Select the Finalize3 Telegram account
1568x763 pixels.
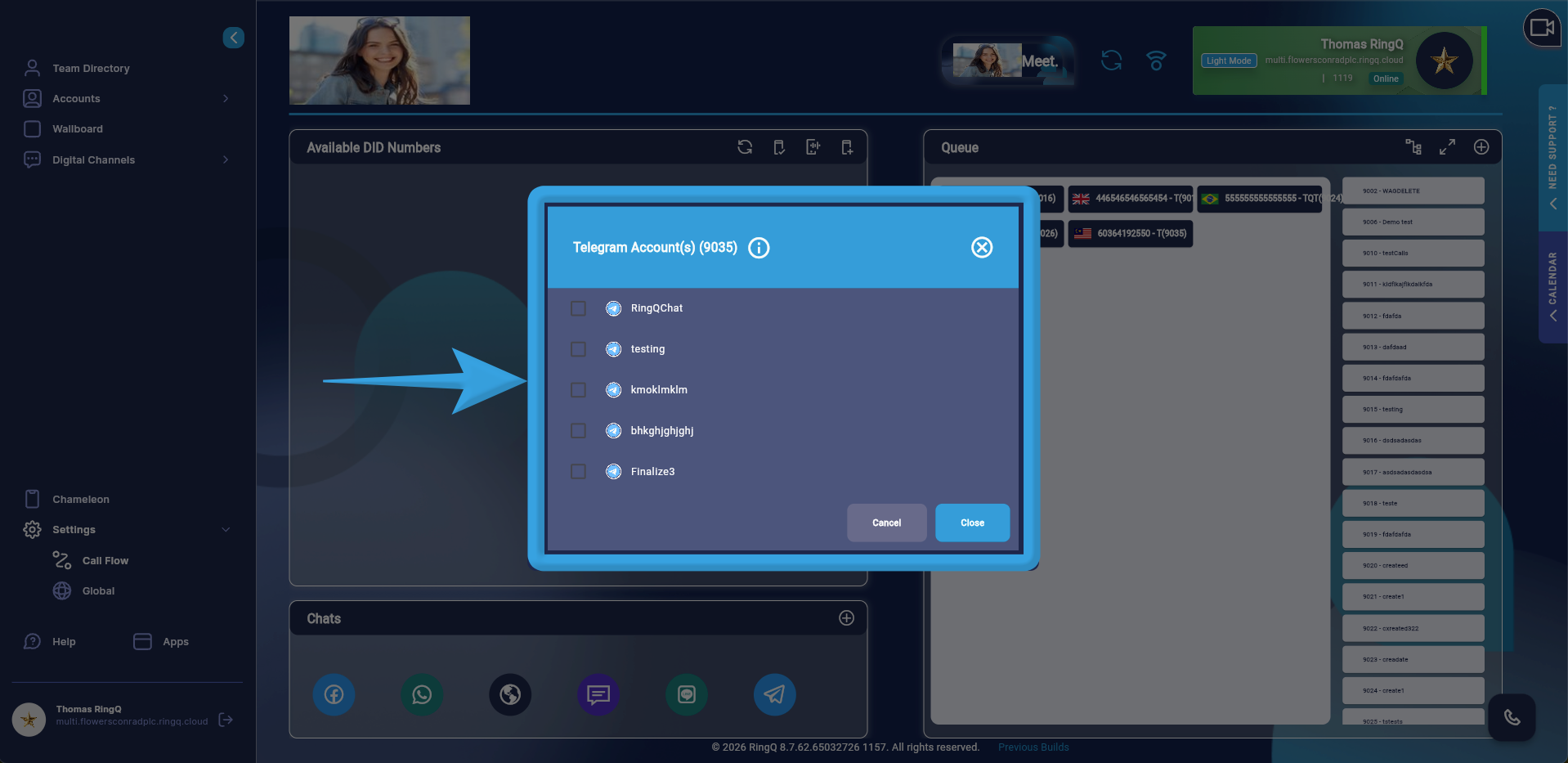pyautogui.click(x=579, y=471)
